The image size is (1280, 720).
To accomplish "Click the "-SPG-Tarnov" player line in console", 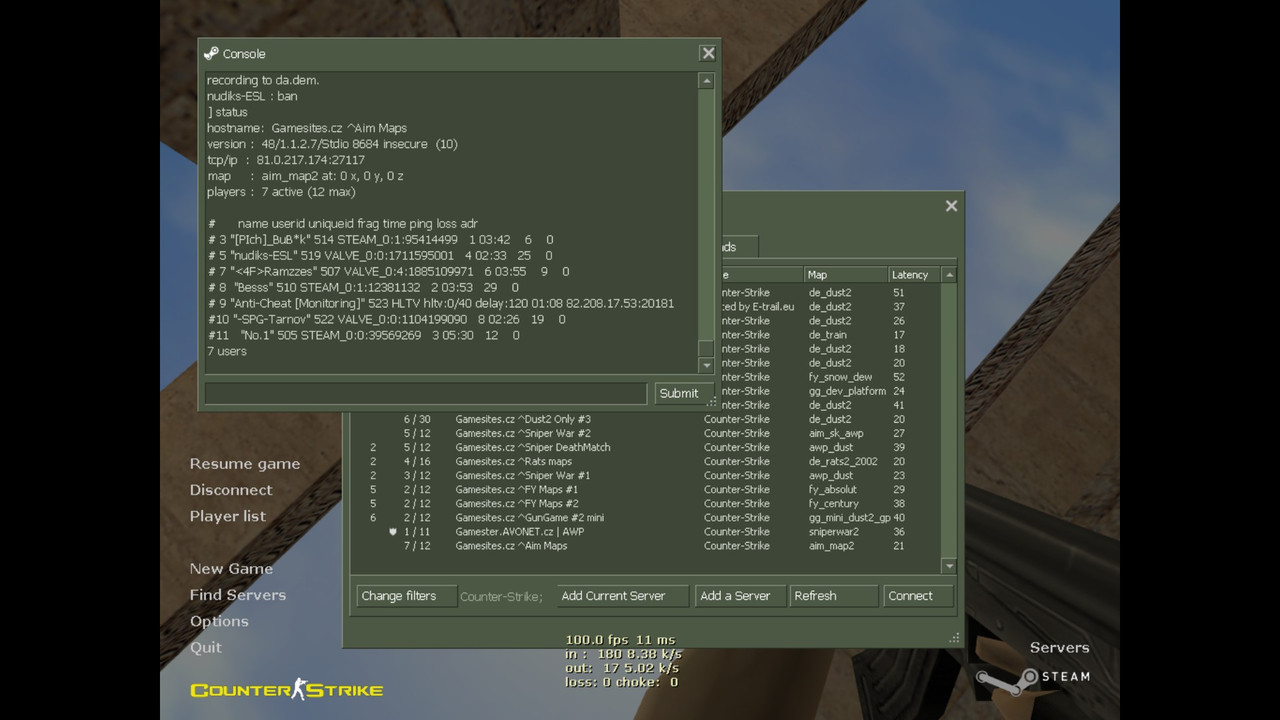I will pyautogui.click(x=386, y=319).
